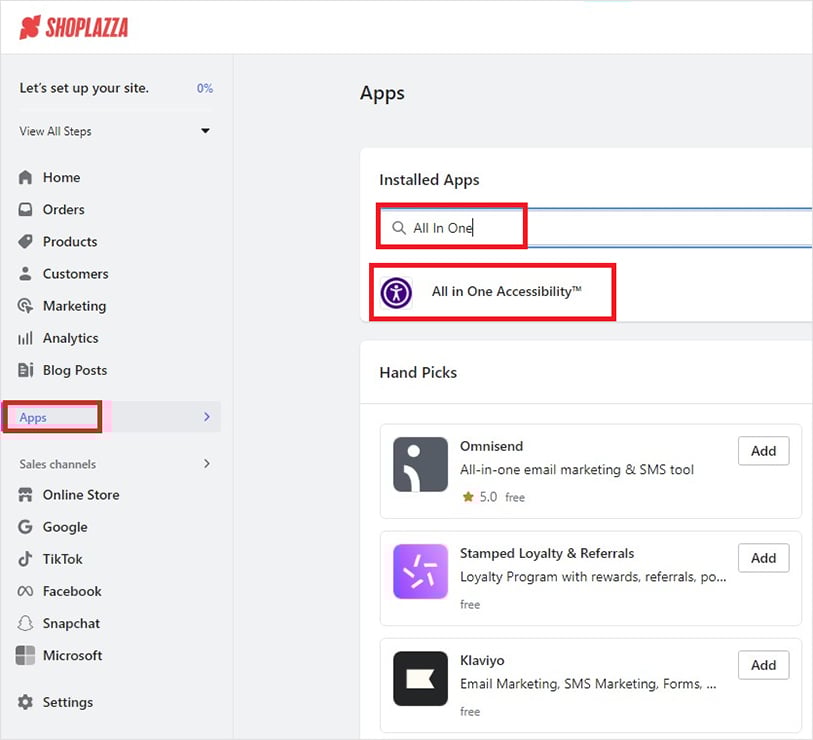This screenshot has height=740, width=813.
Task: Click the Marketing target icon
Action: pyautogui.click(x=25, y=306)
